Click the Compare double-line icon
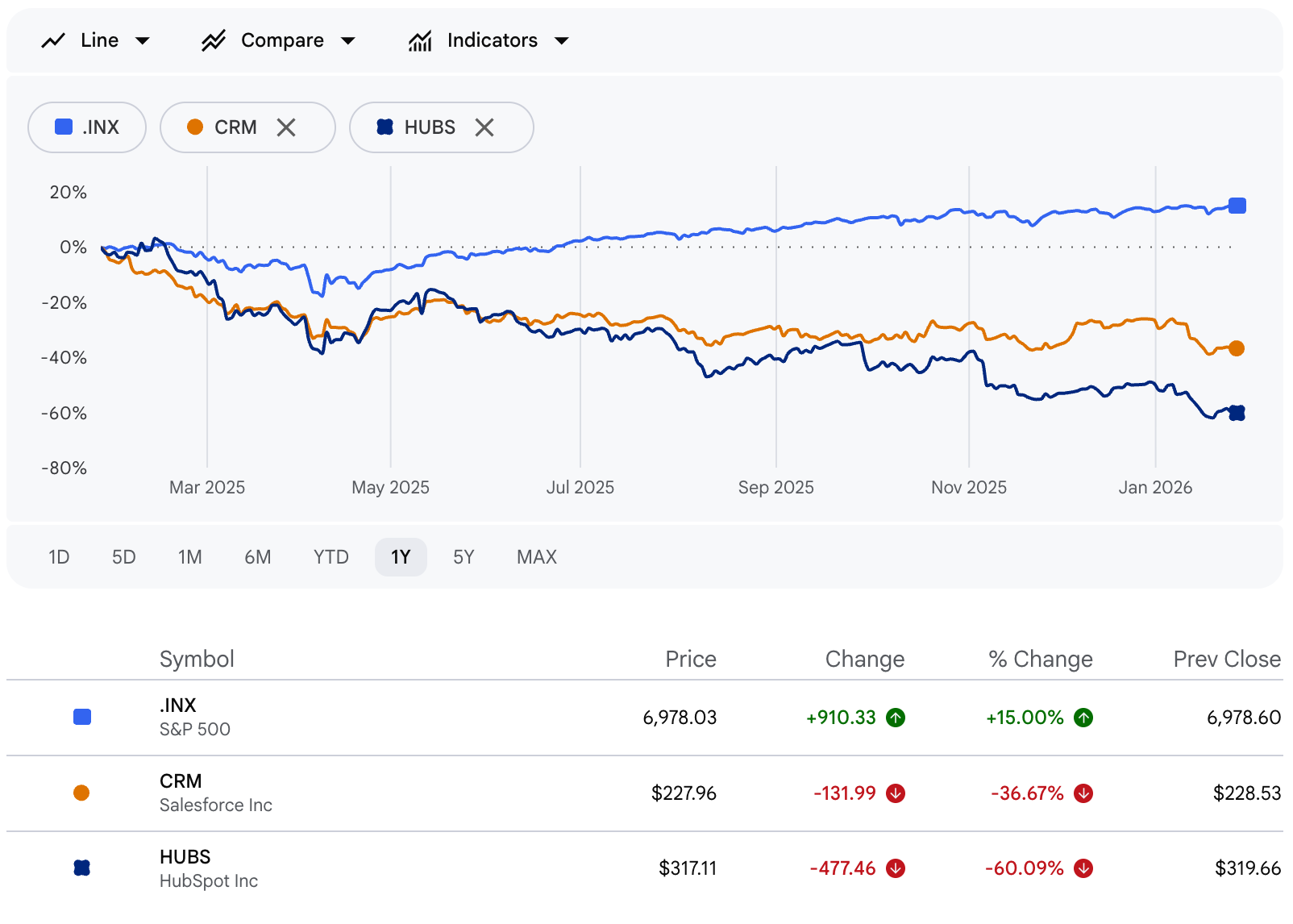 [214, 40]
